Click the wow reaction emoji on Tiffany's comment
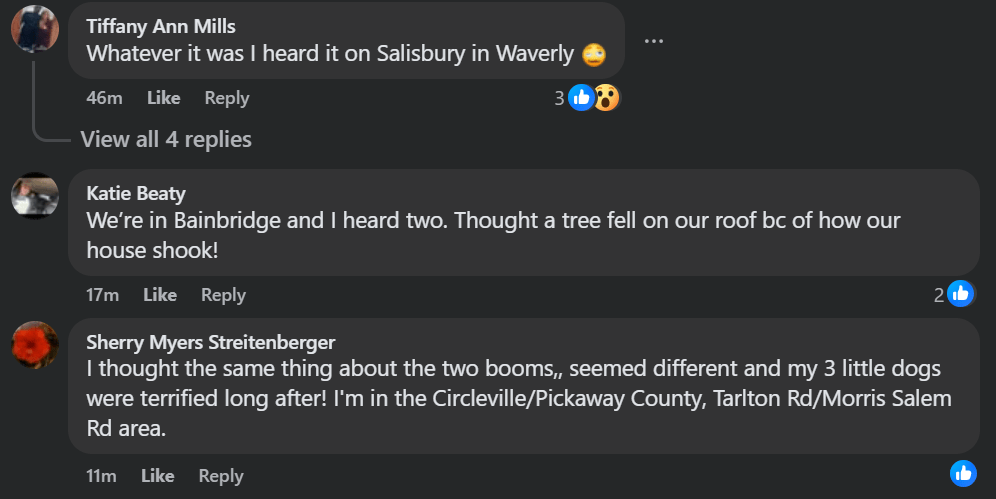This screenshot has height=499, width=996. click(606, 97)
